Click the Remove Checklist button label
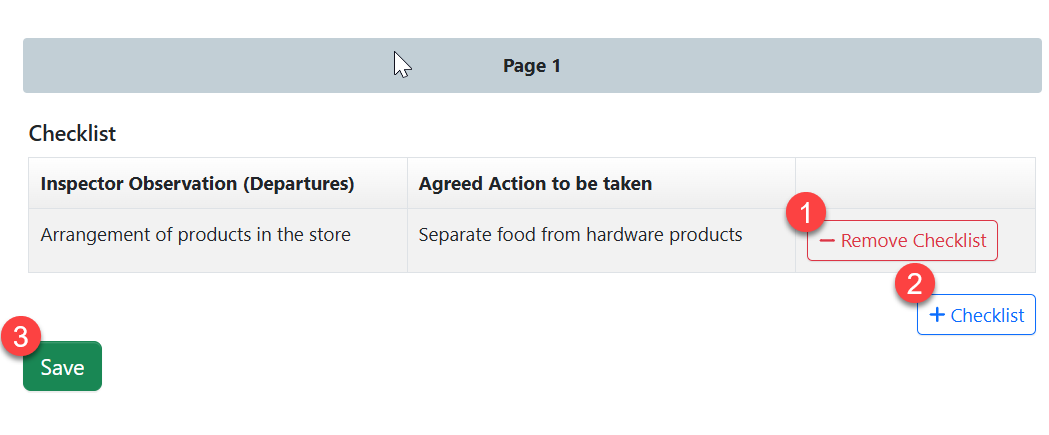The height and width of the screenshot is (435, 1049). pos(913,241)
